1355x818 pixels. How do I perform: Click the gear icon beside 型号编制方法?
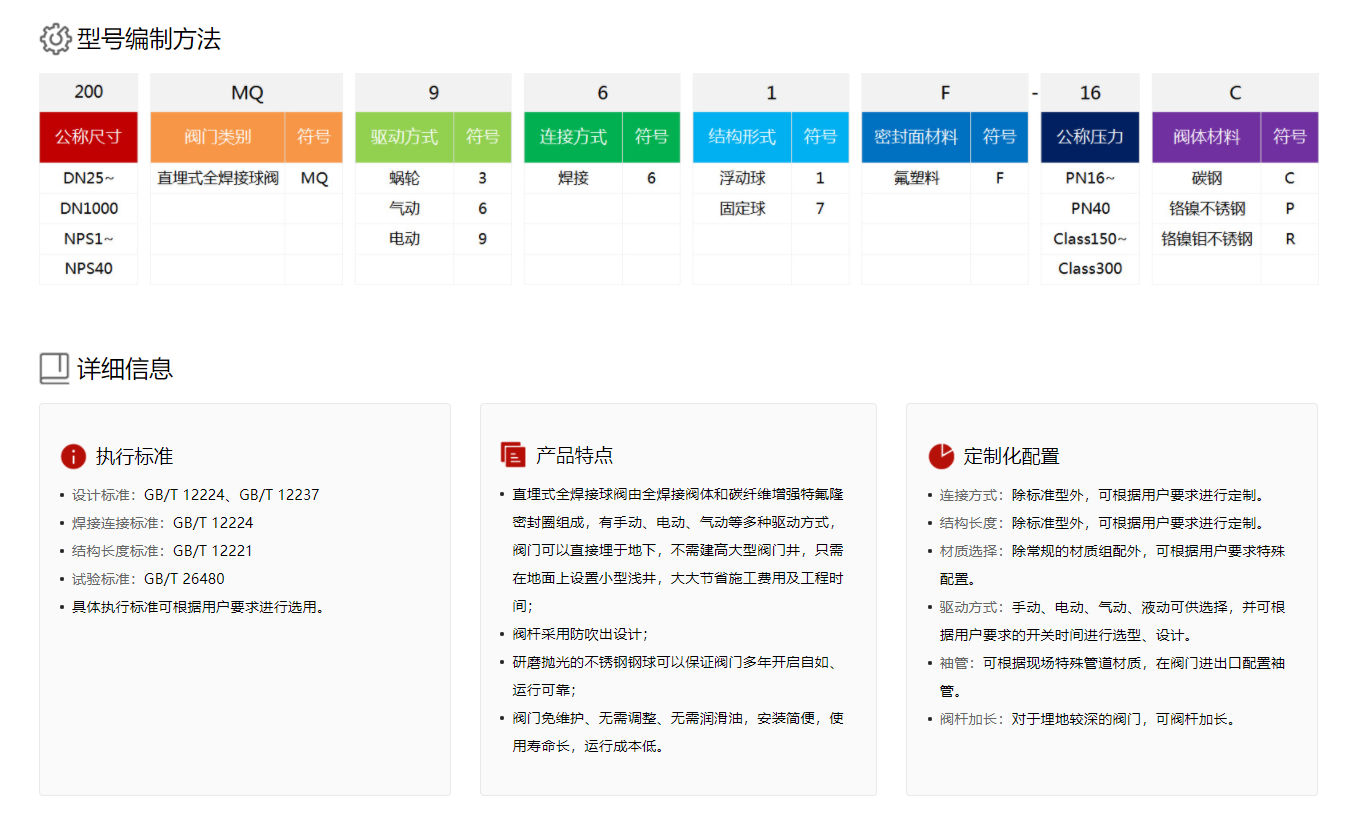[55, 39]
